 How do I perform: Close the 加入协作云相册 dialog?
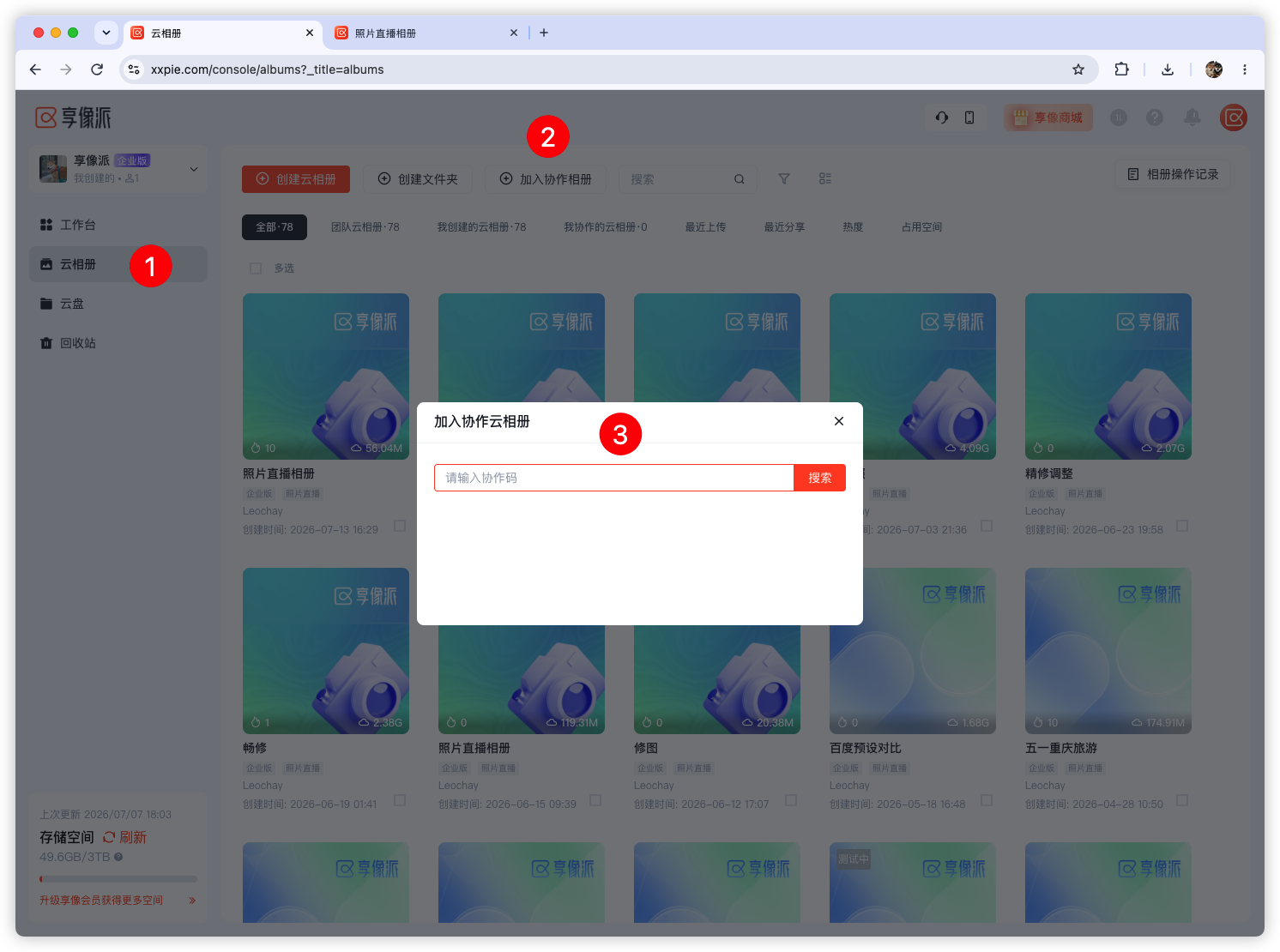click(x=839, y=421)
